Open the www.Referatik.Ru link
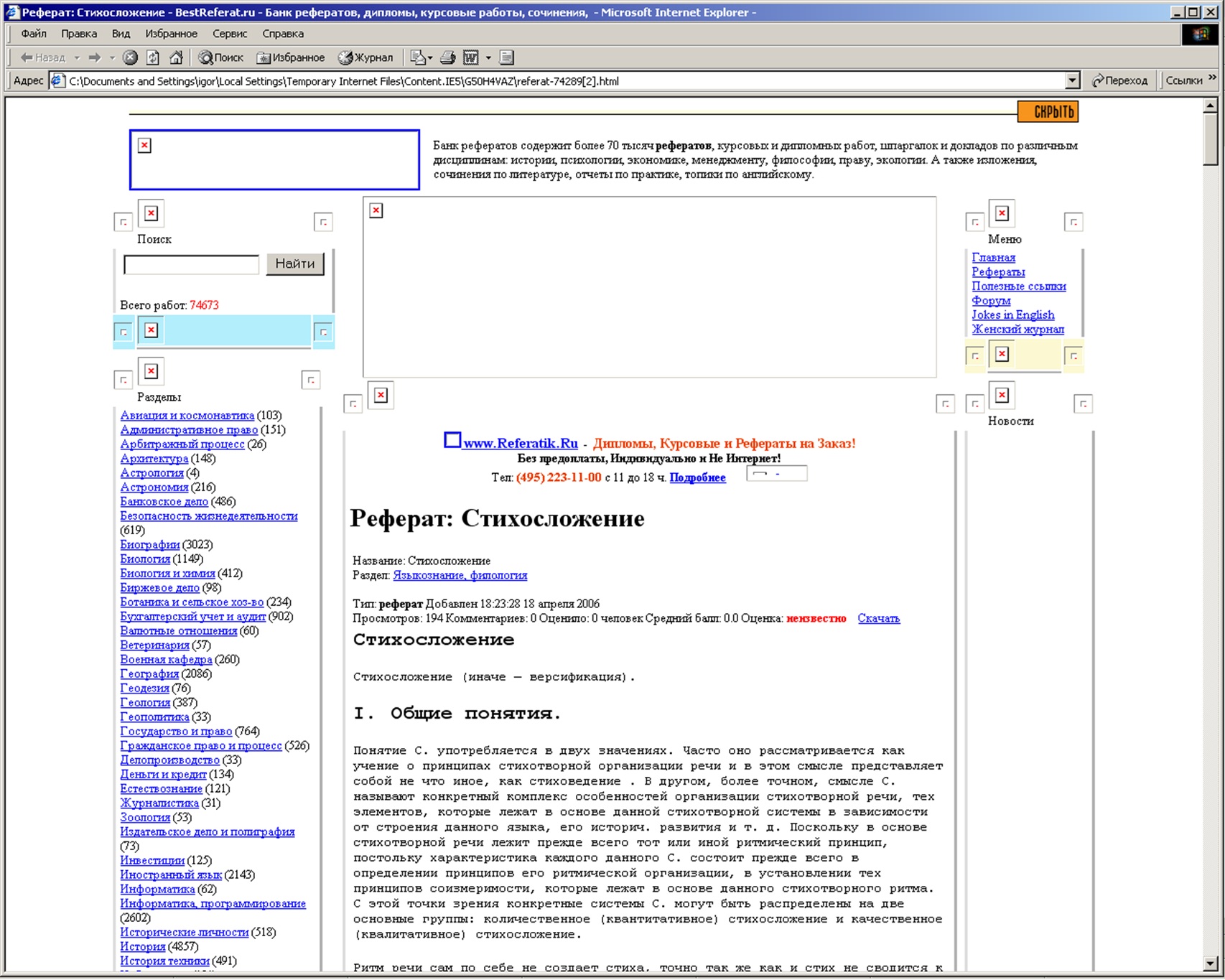The image size is (1225, 980). coord(520,443)
